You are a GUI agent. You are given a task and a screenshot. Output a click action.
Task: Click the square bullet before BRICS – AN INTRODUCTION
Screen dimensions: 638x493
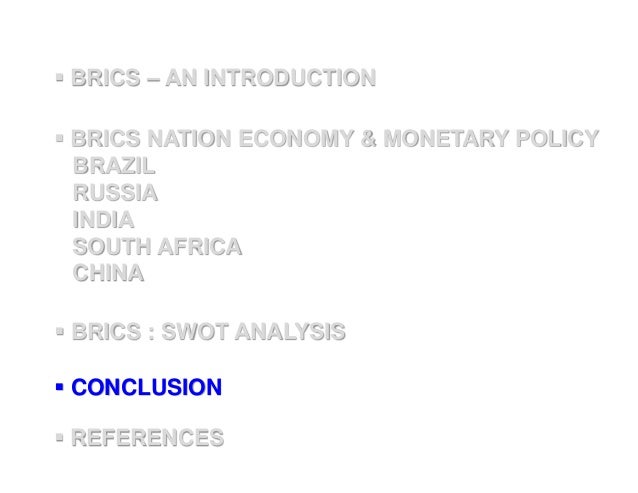(60, 77)
